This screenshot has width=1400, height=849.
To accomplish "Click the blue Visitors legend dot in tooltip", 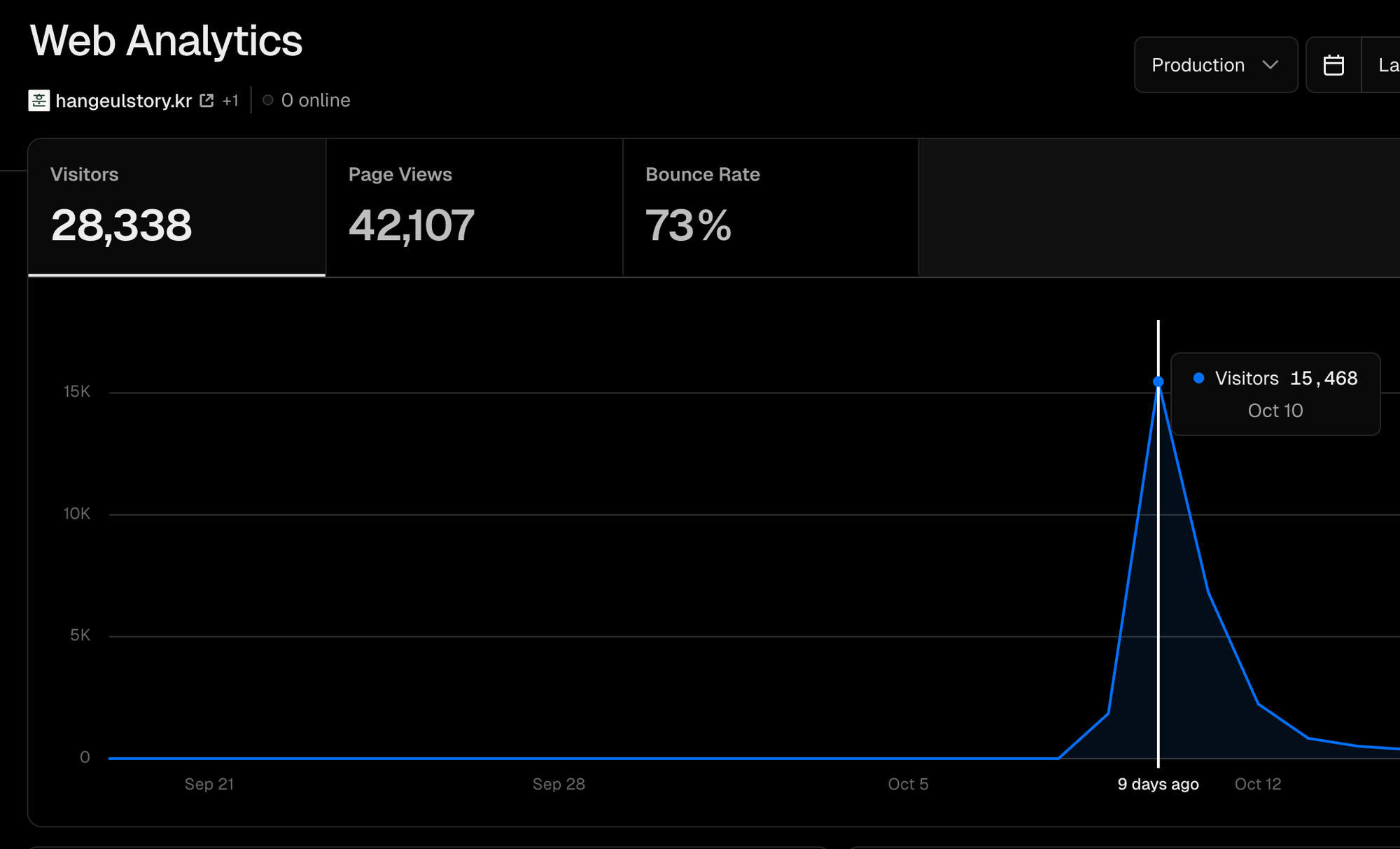I will click(x=1199, y=378).
